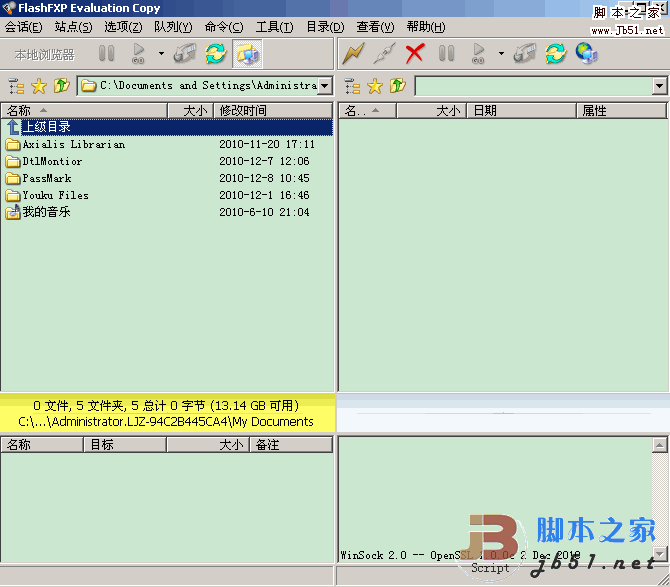Image resolution: width=670 pixels, height=587 pixels.
Task: Click the FlashFXP title bar app icon
Action: [9, 8]
